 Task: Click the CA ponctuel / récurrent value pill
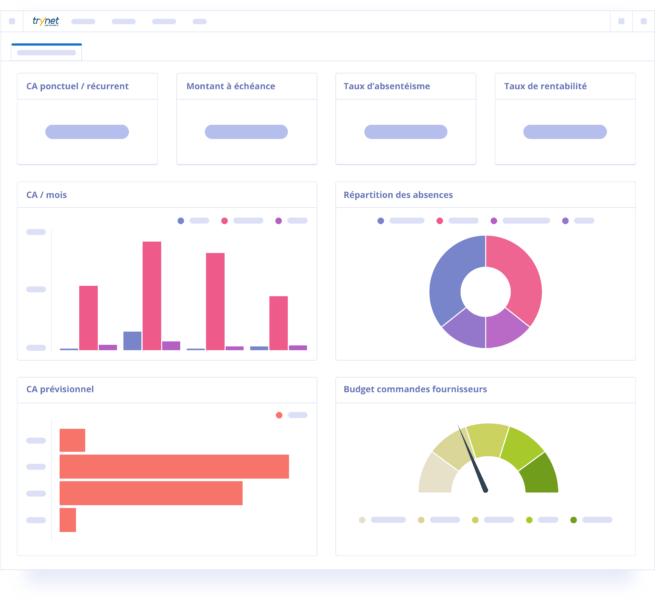point(87,132)
